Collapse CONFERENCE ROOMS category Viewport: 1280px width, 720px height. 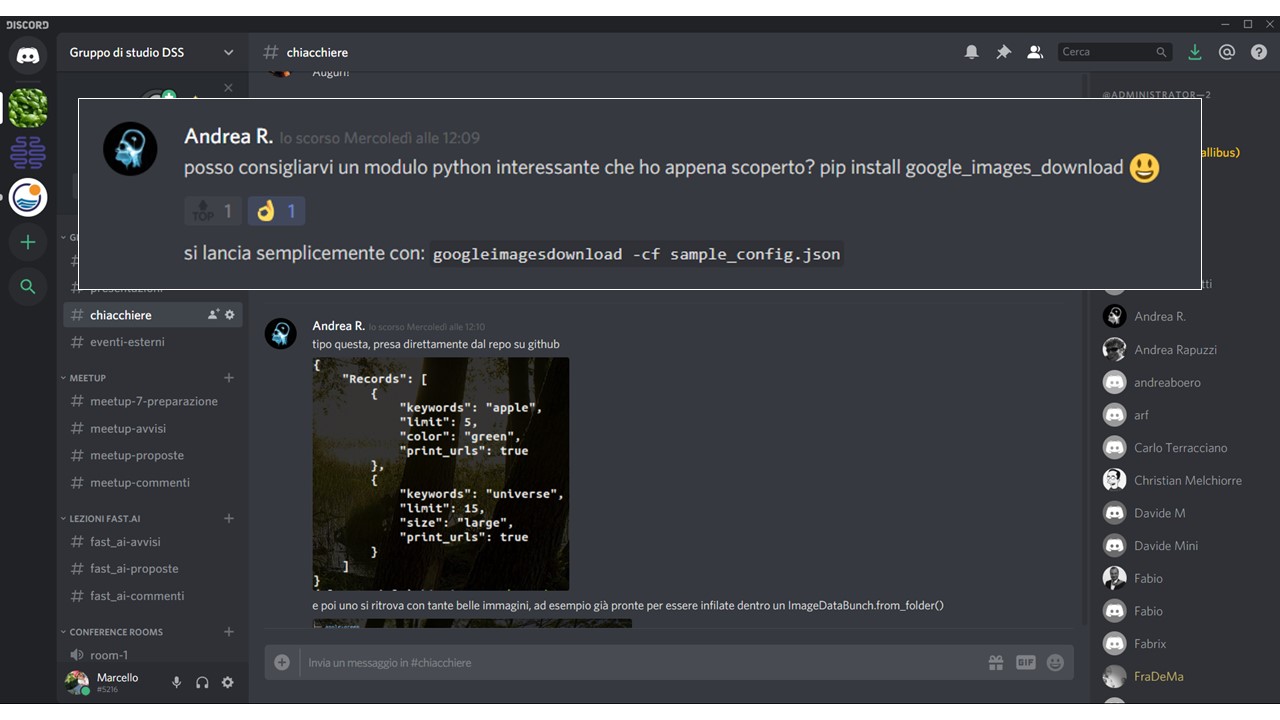point(111,632)
